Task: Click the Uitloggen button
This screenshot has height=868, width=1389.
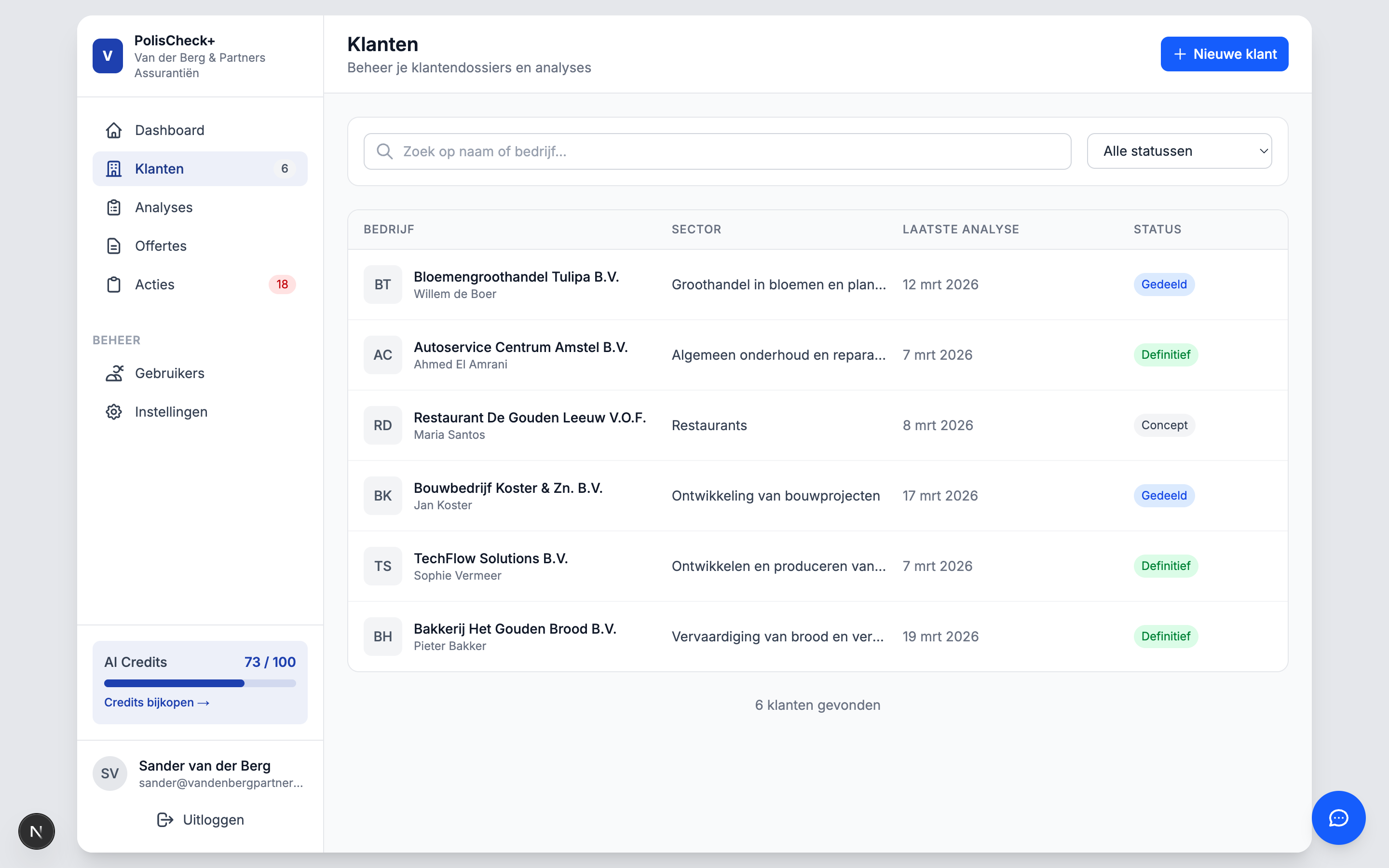Action: (200, 820)
